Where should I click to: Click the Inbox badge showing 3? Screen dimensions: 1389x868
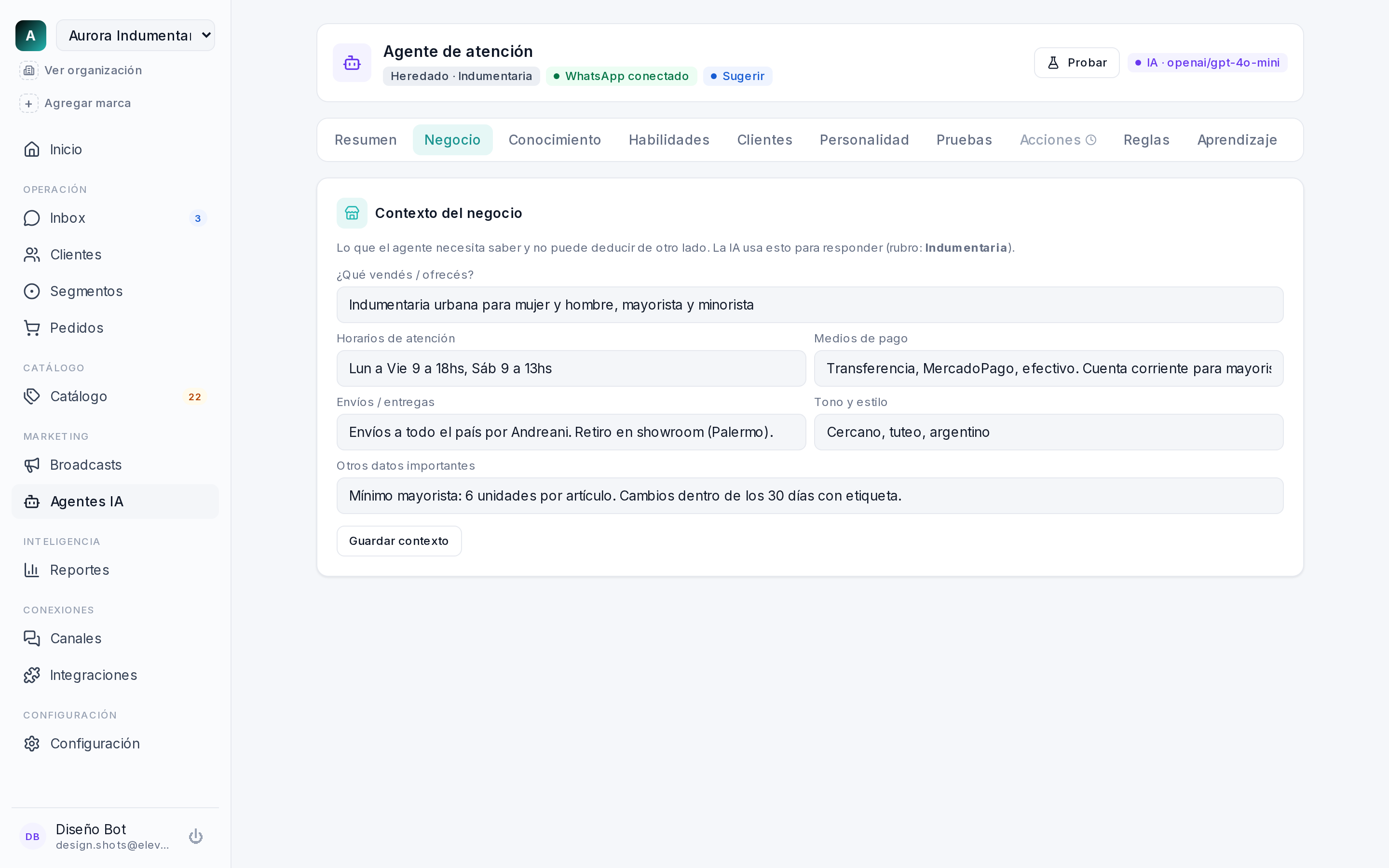pos(197,219)
